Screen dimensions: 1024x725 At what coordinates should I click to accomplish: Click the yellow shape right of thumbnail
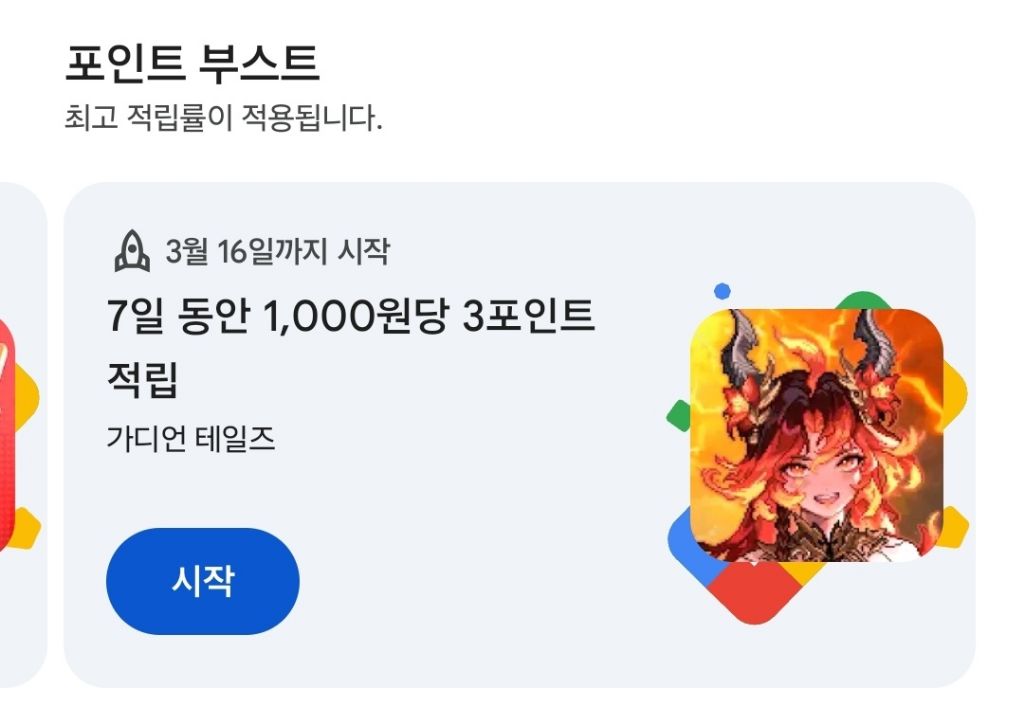click(955, 396)
